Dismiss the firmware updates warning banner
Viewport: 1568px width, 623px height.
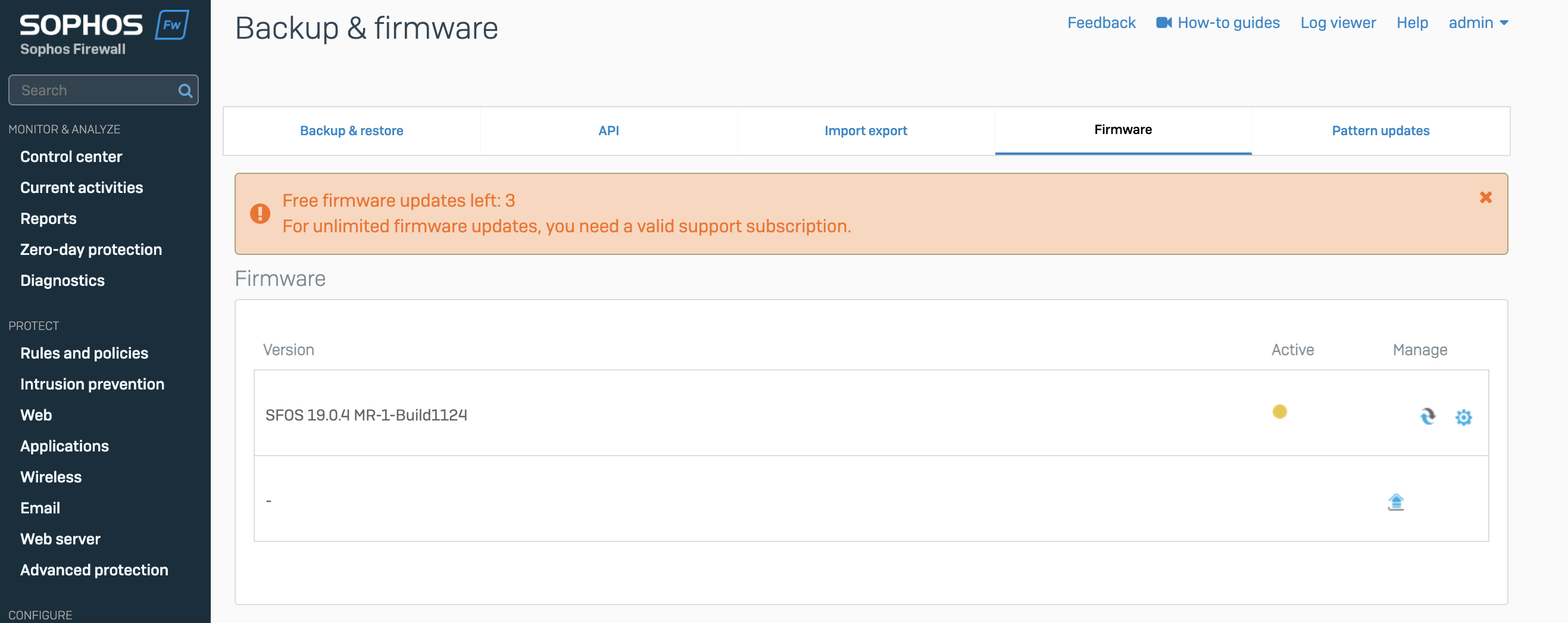(1486, 197)
